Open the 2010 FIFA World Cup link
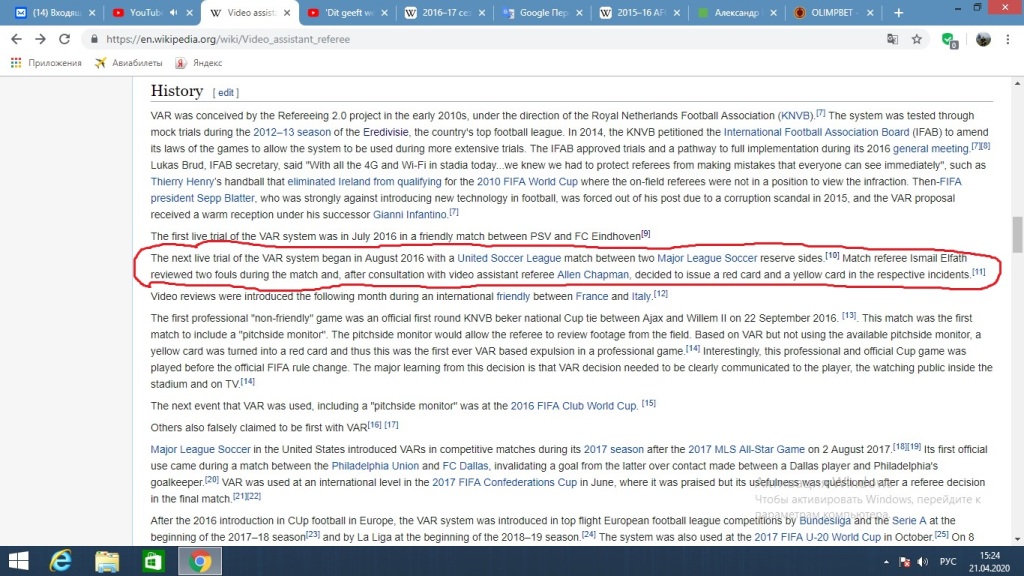Screen dimensions: 1024x576 pos(527,182)
